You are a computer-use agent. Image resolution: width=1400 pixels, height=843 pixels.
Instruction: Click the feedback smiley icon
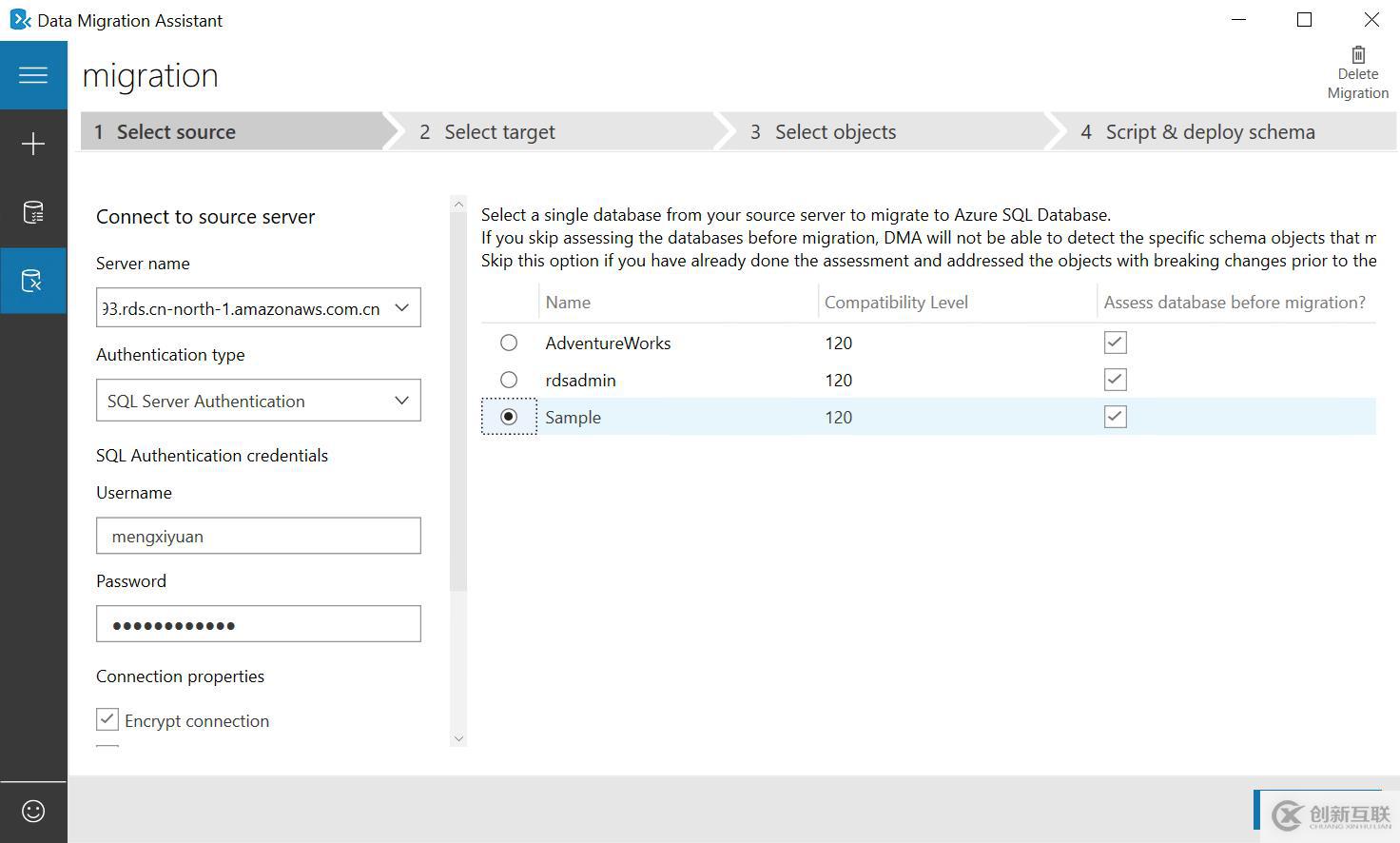point(33,811)
